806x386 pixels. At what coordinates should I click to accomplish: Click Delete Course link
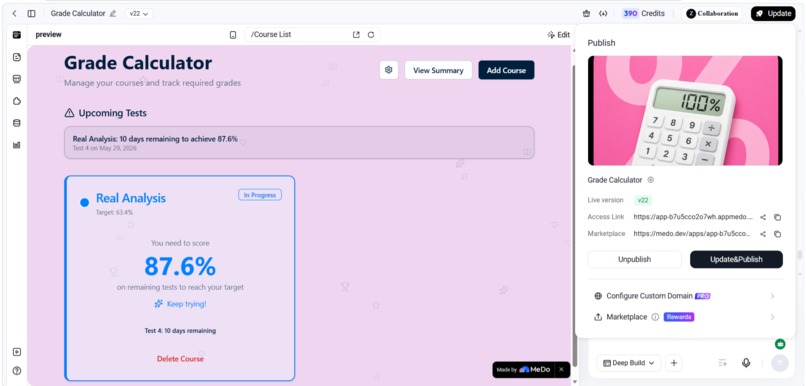coord(180,359)
